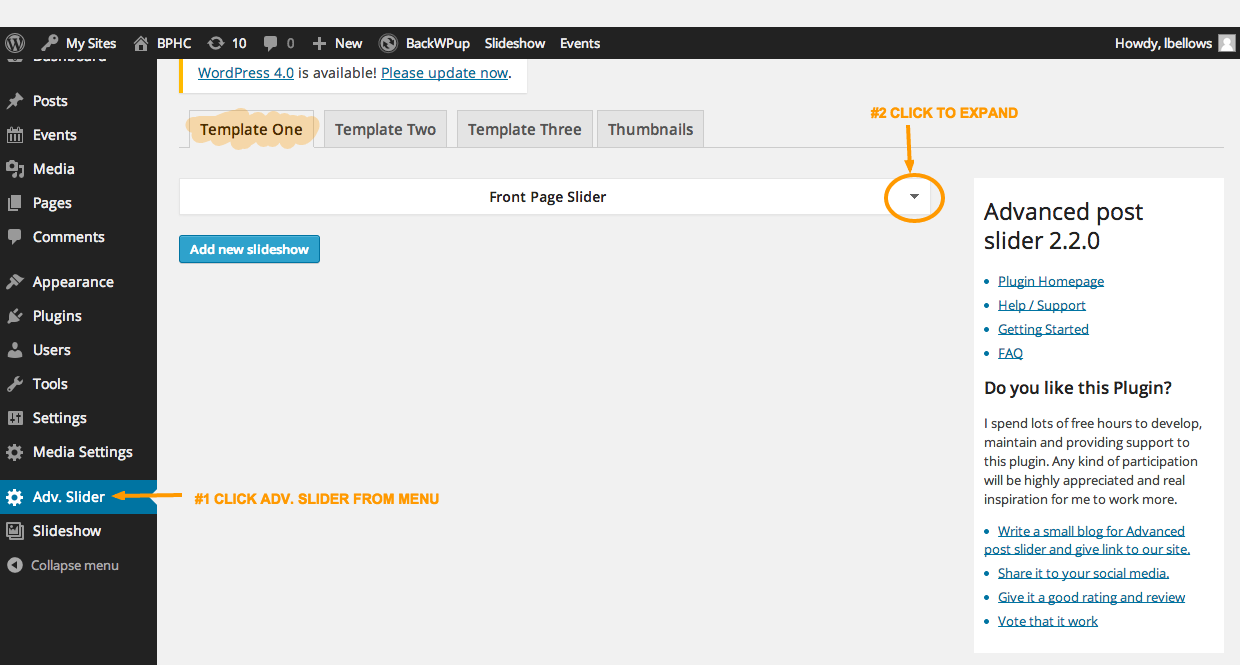This screenshot has width=1240, height=665.
Task: Click the WordPress logo icon
Action: tap(15, 43)
